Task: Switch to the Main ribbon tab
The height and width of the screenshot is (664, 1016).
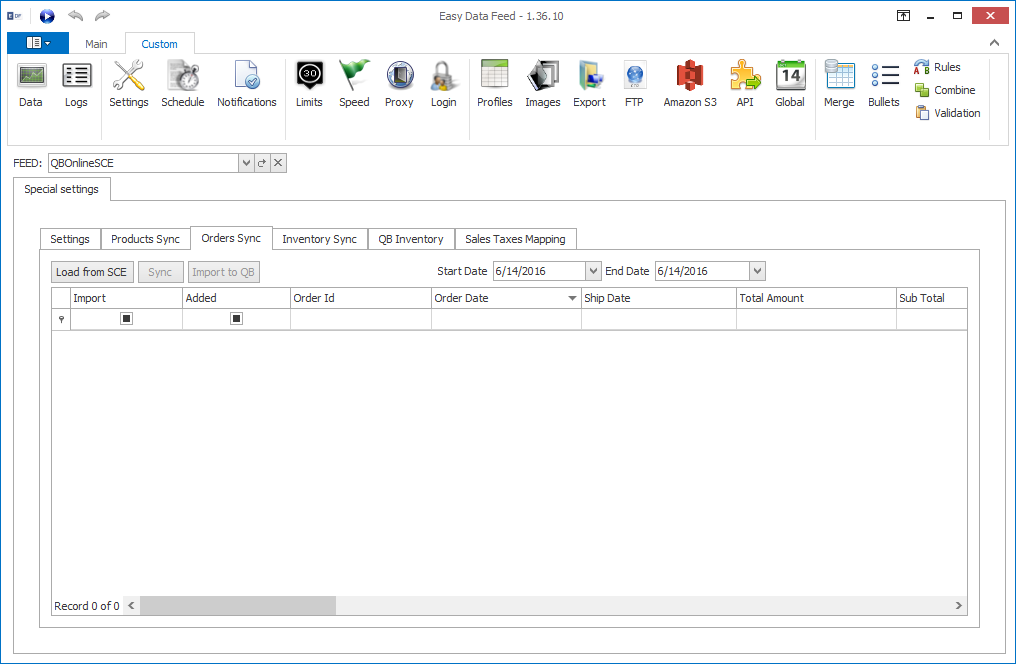Action: click(96, 44)
